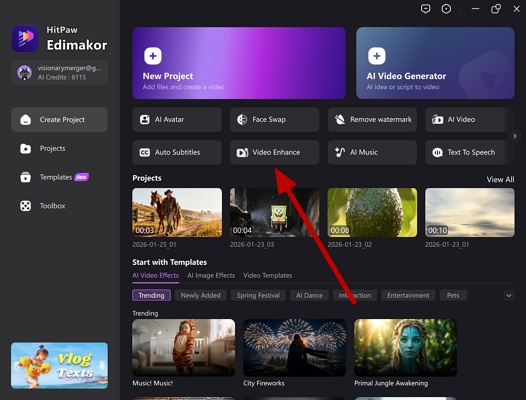Select the Entertainment category chip
Screen dimensions: 526x400
tap(408, 295)
